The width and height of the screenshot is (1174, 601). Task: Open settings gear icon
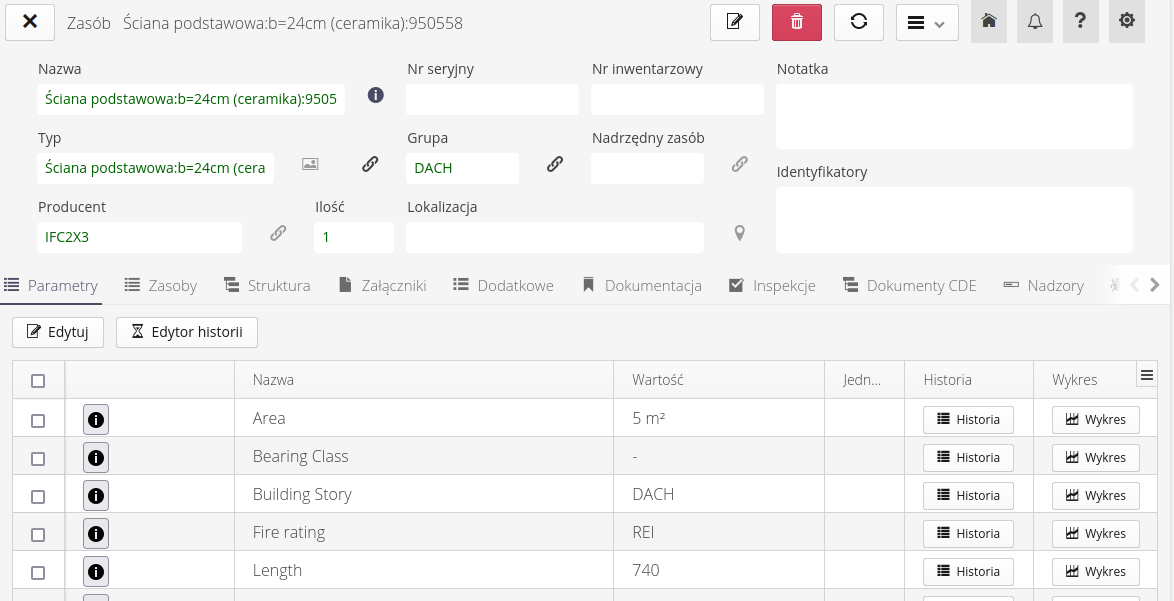tap(1127, 22)
